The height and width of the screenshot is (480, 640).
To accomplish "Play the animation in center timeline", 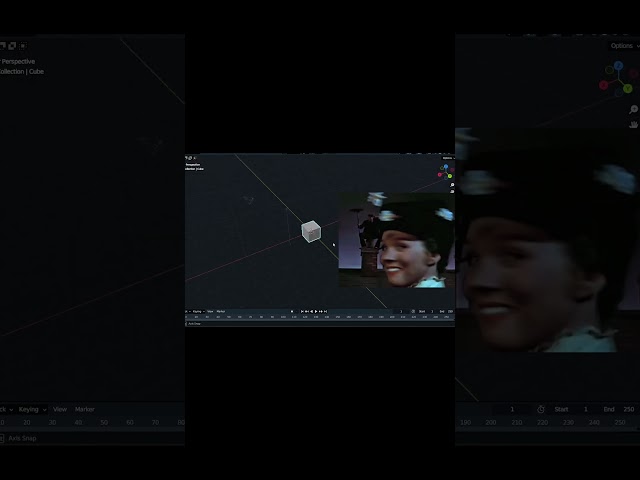I will pyautogui.click(x=316, y=311).
